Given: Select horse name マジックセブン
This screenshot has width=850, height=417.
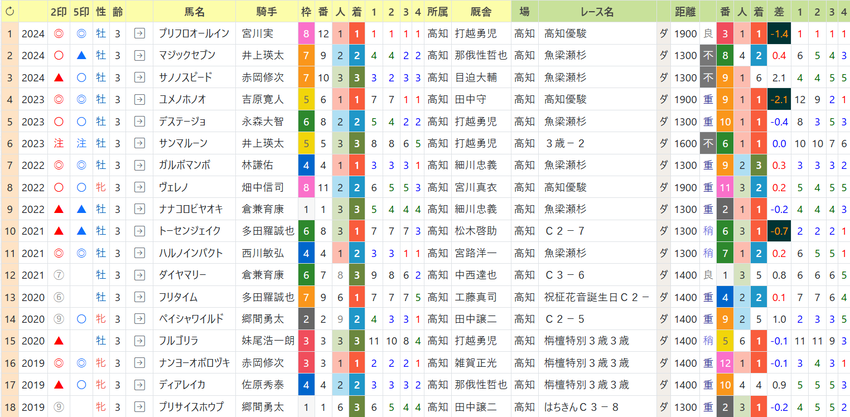Looking at the screenshot, I should point(186,55).
